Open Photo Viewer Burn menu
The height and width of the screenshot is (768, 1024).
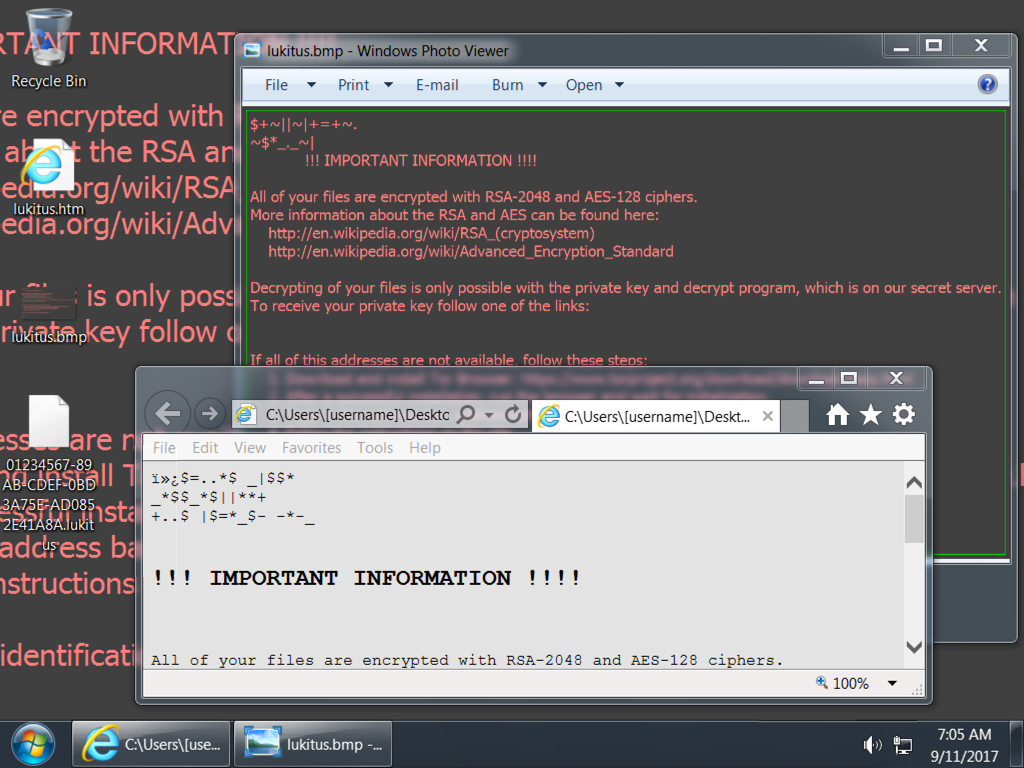(519, 85)
